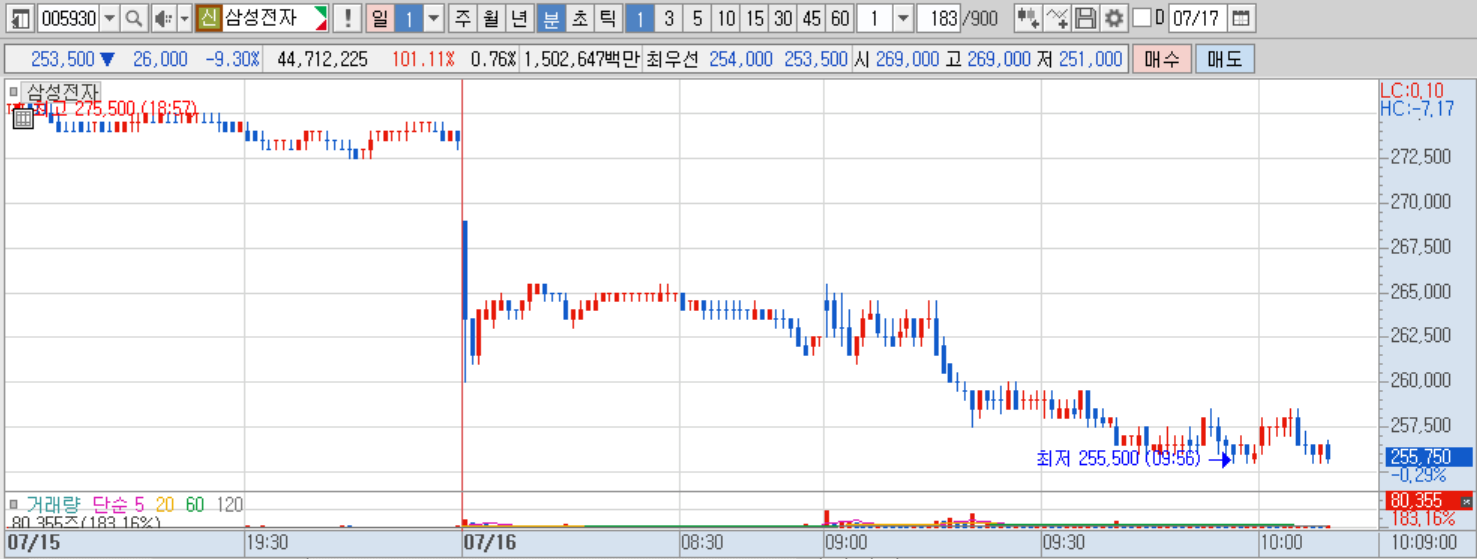Click the add indicator line icon
This screenshot has width=1477, height=559.
[1057, 18]
